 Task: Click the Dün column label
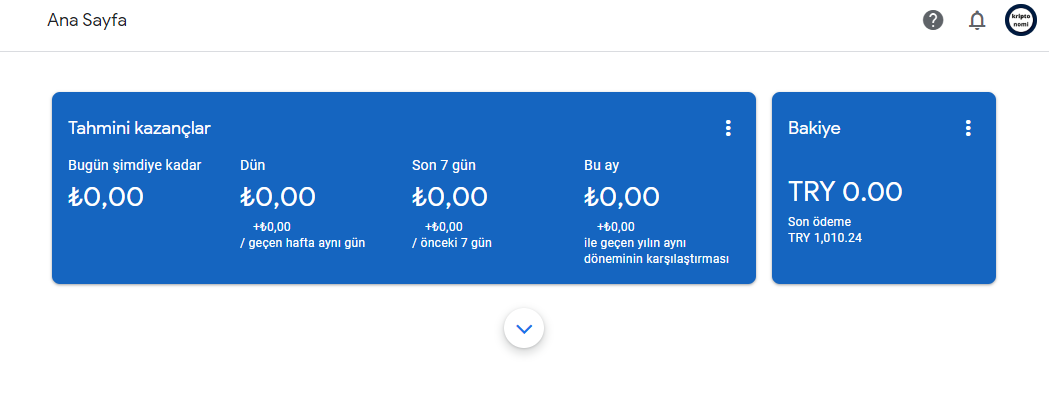(x=253, y=165)
